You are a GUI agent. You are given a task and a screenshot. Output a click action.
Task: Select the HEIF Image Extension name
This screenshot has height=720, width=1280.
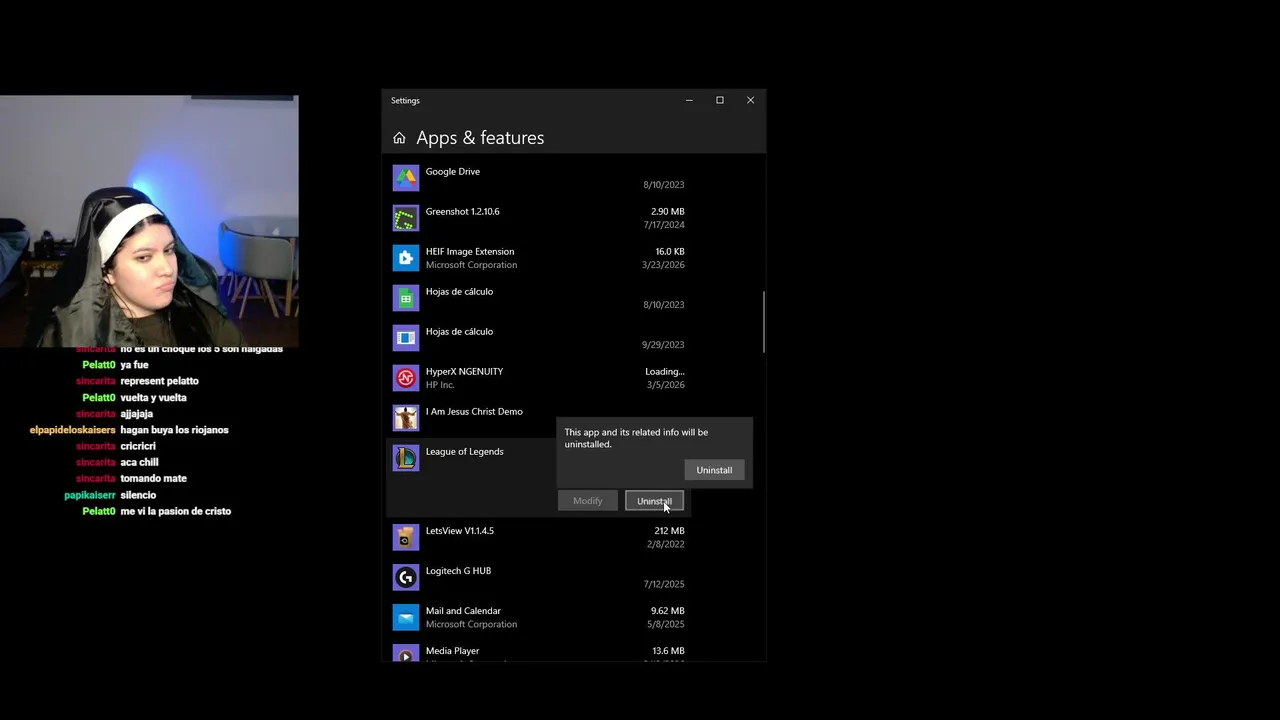(470, 251)
